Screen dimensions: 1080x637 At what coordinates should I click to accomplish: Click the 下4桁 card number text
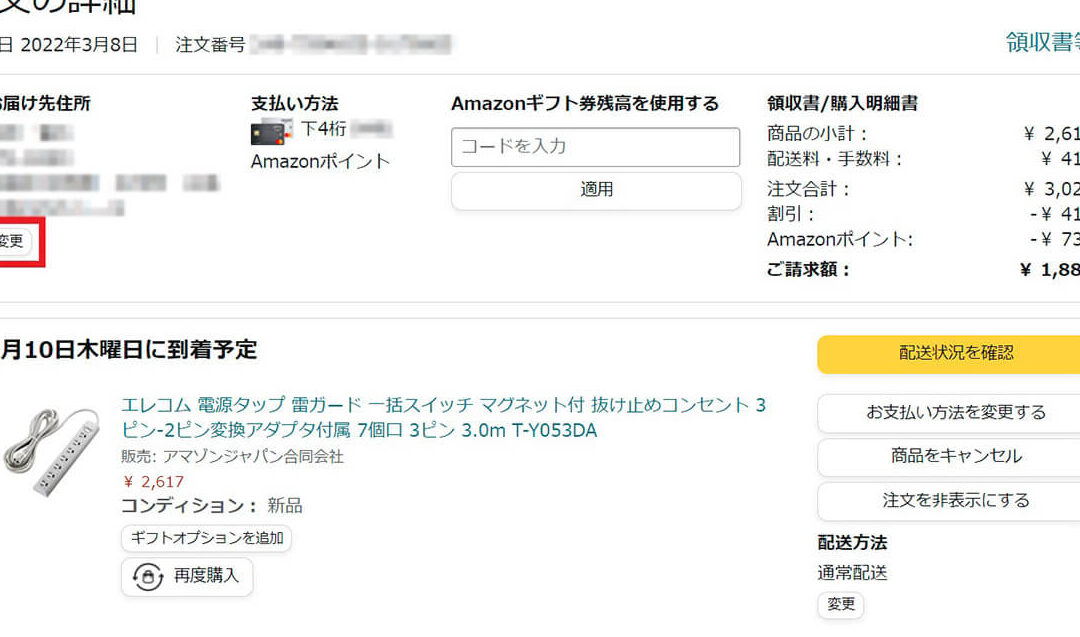(x=324, y=129)
